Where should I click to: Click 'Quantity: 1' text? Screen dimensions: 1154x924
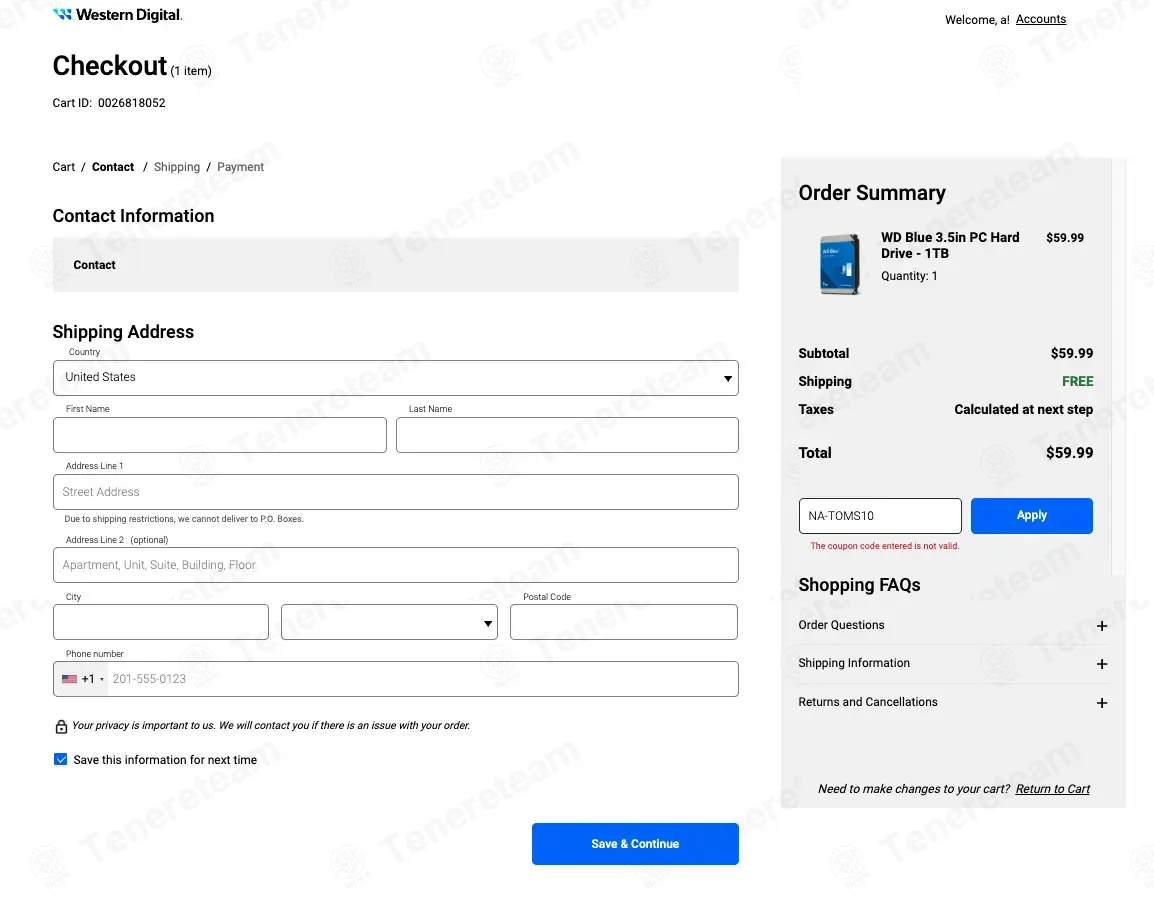click(909, 276)
